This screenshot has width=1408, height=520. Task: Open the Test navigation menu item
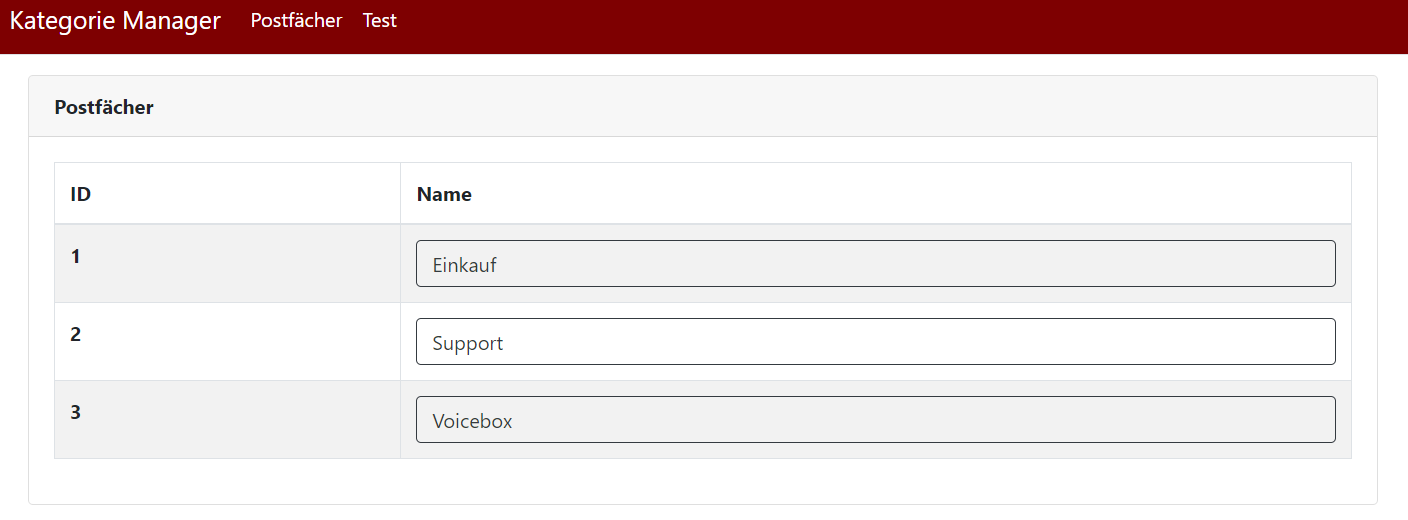pyautogui.click(x=380, y=21)
